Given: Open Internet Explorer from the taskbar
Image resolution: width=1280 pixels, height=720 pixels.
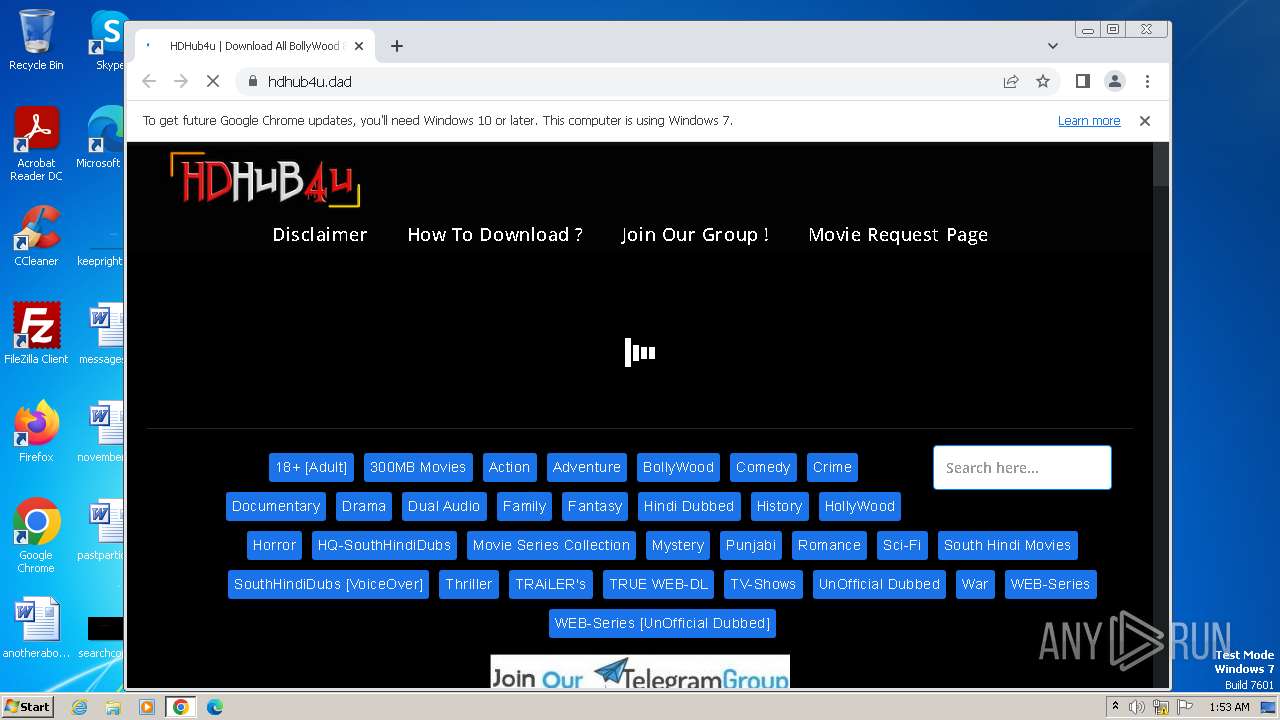Looking at the screenshot, I should tap(80, 707).
